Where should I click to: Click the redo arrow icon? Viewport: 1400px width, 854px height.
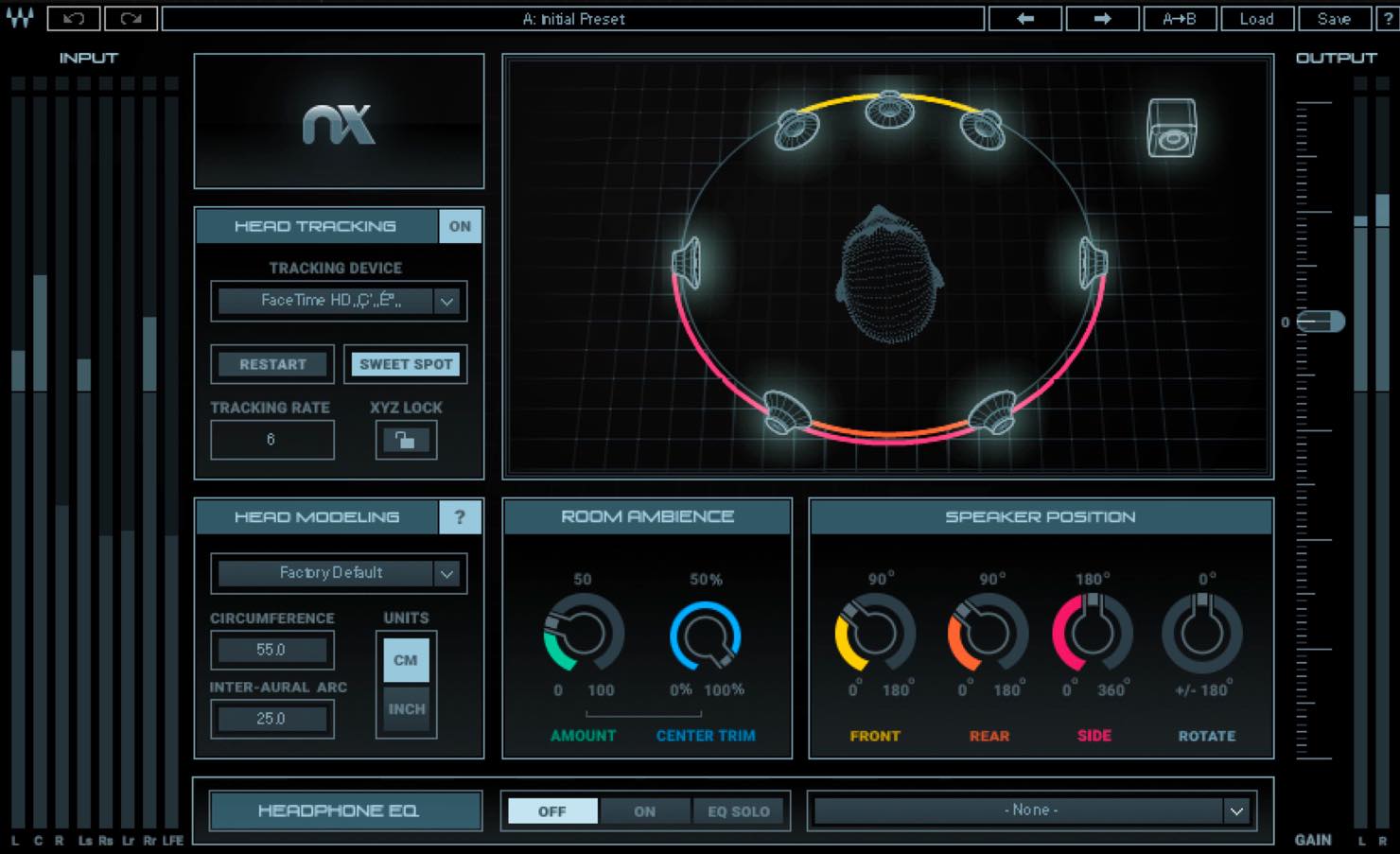[x=131, y=18]
